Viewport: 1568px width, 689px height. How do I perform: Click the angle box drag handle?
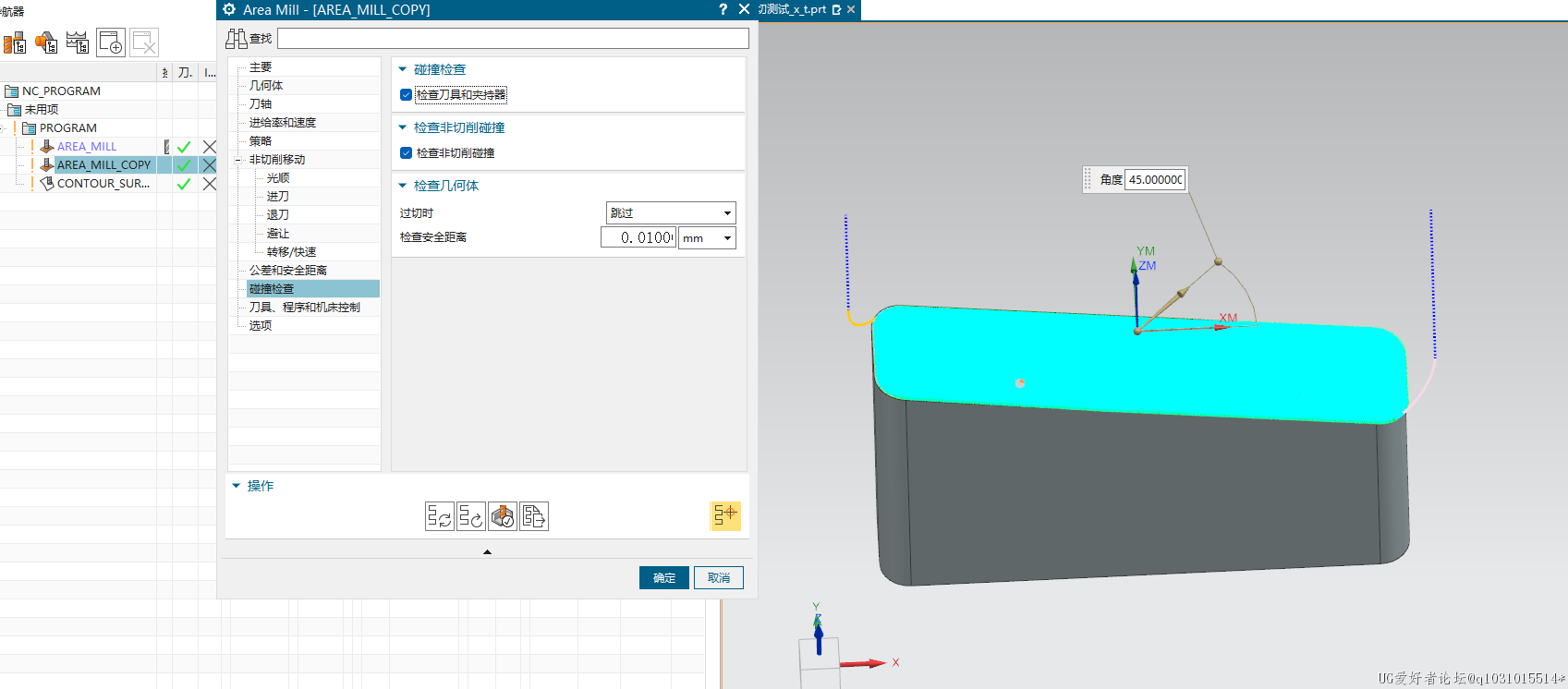1088,179
